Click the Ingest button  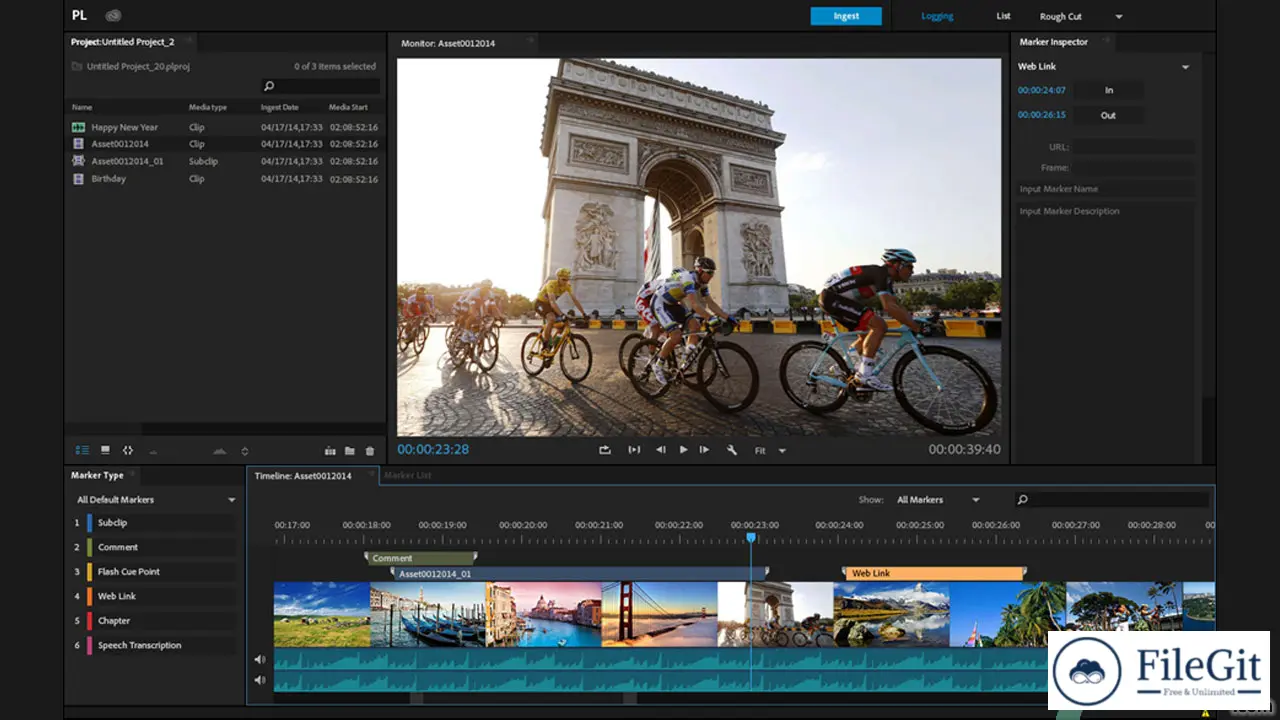(x=846, y=16)
